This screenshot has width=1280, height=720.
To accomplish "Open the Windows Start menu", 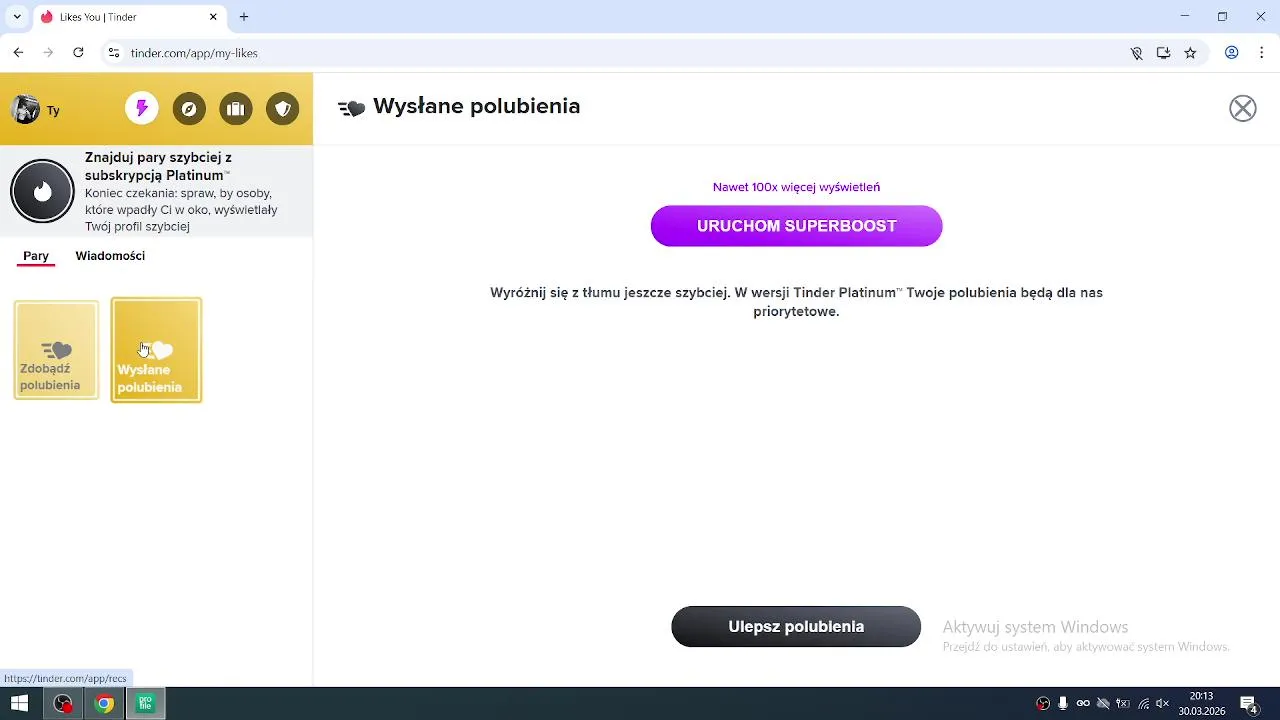I will click(x=19, y=704).
